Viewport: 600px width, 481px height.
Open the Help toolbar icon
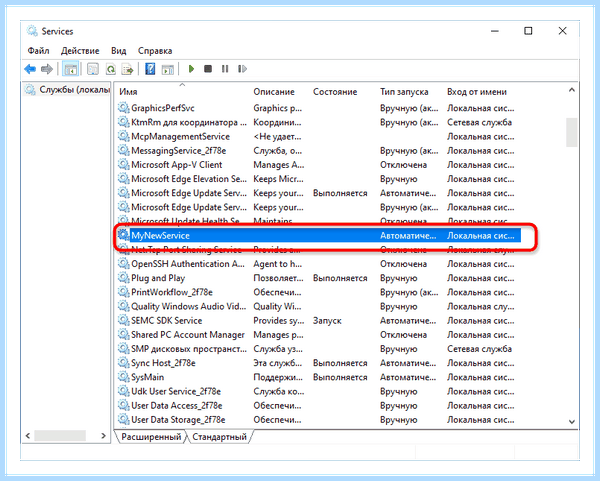[150, 69]
